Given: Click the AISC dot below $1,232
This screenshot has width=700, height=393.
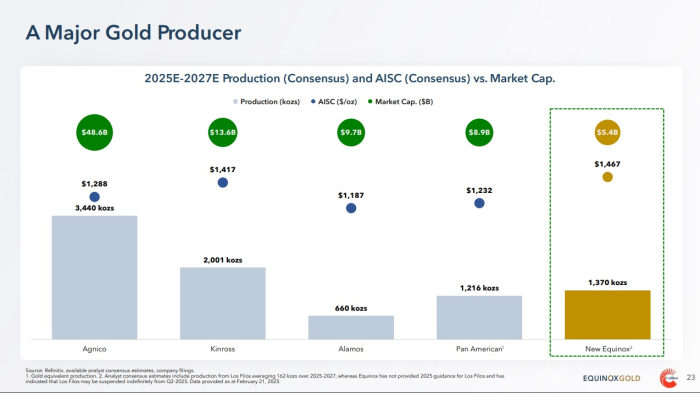Looking at the screenshot, I should pos(479,203).
